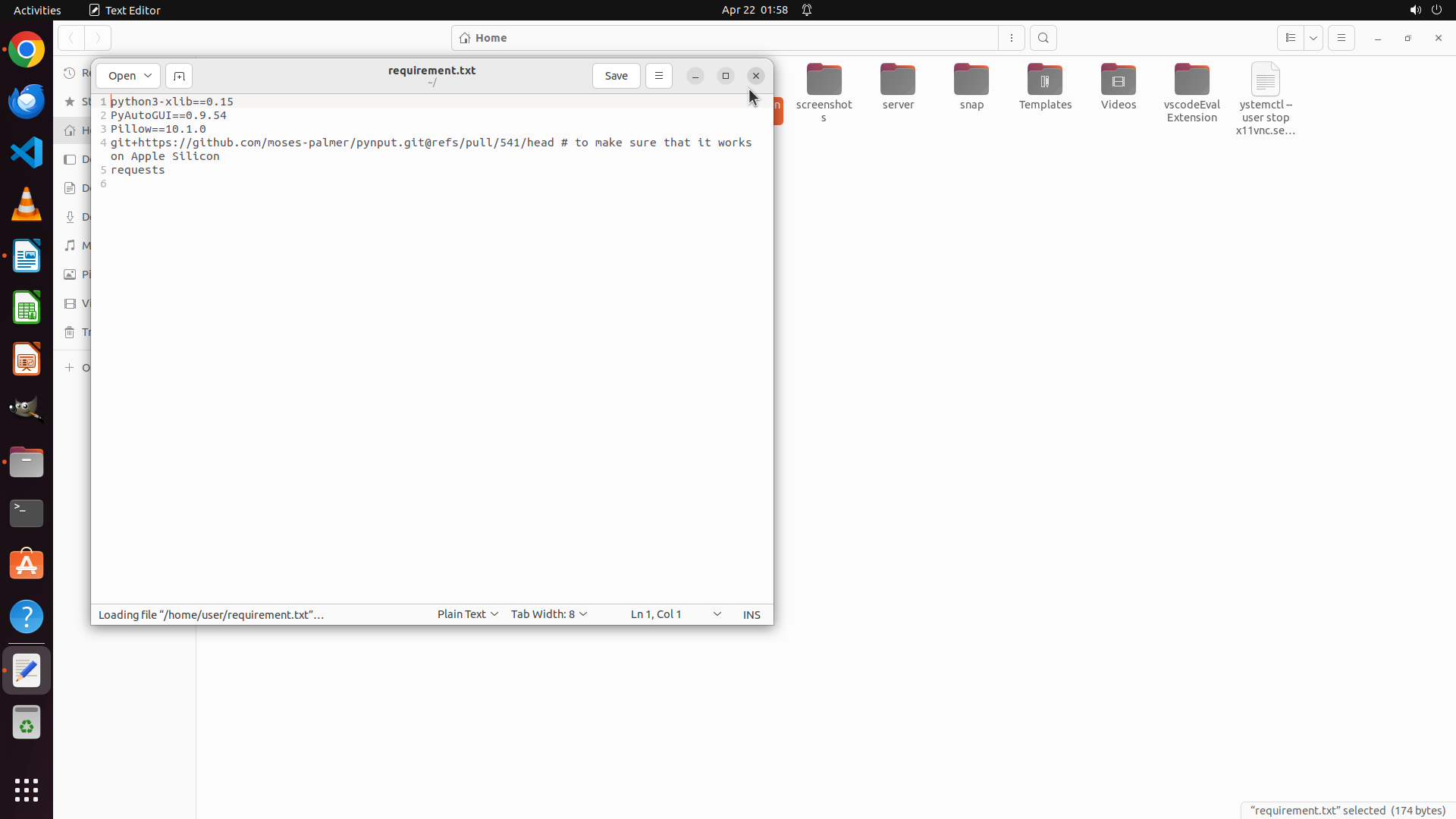Click the new document tab icon
The image size is (1456, 819).
[x=179, y=76]
